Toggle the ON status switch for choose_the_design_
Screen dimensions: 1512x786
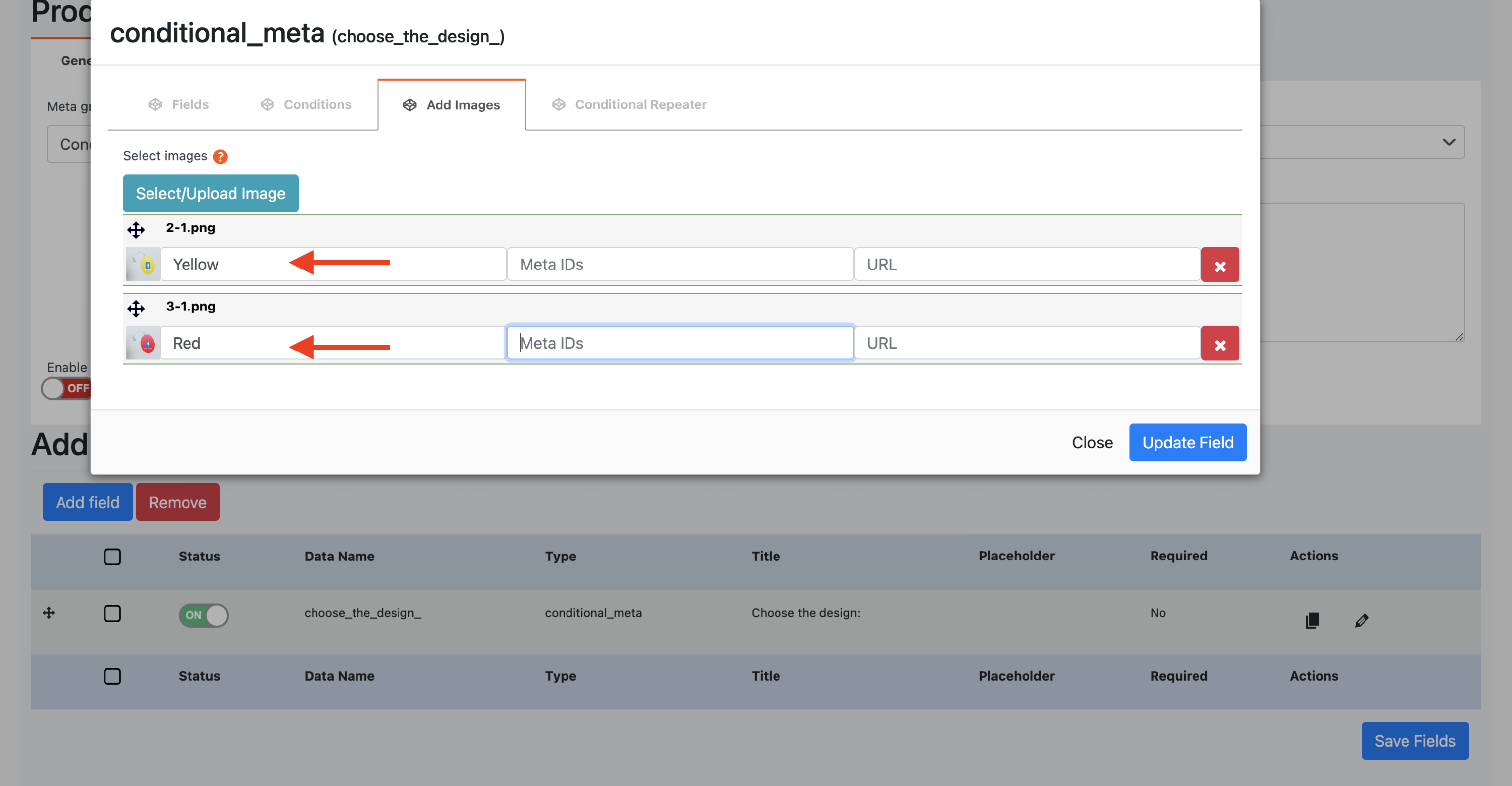pyautogui.click(x=203, y=615)
